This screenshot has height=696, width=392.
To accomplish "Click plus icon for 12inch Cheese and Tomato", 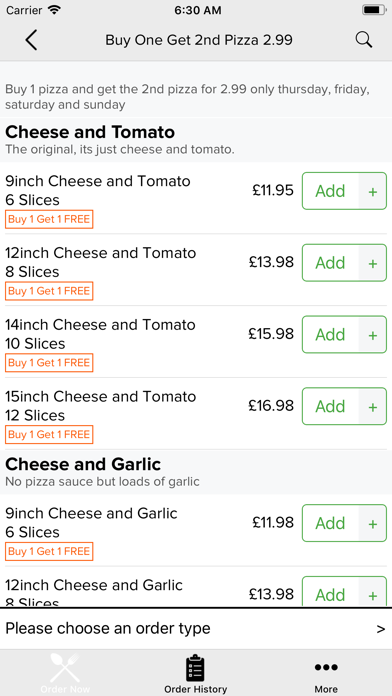I will [x=372, y=263].
